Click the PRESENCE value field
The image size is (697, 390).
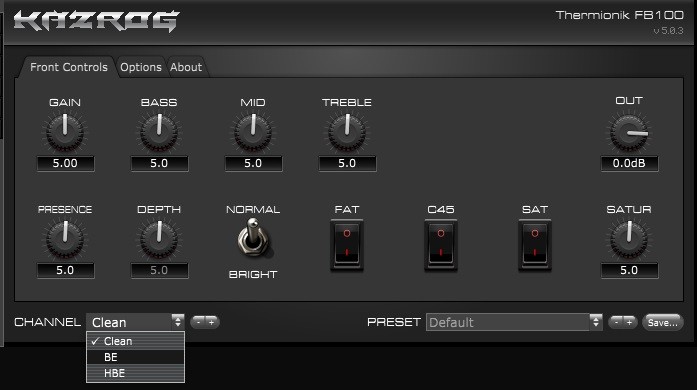point(65,270)
